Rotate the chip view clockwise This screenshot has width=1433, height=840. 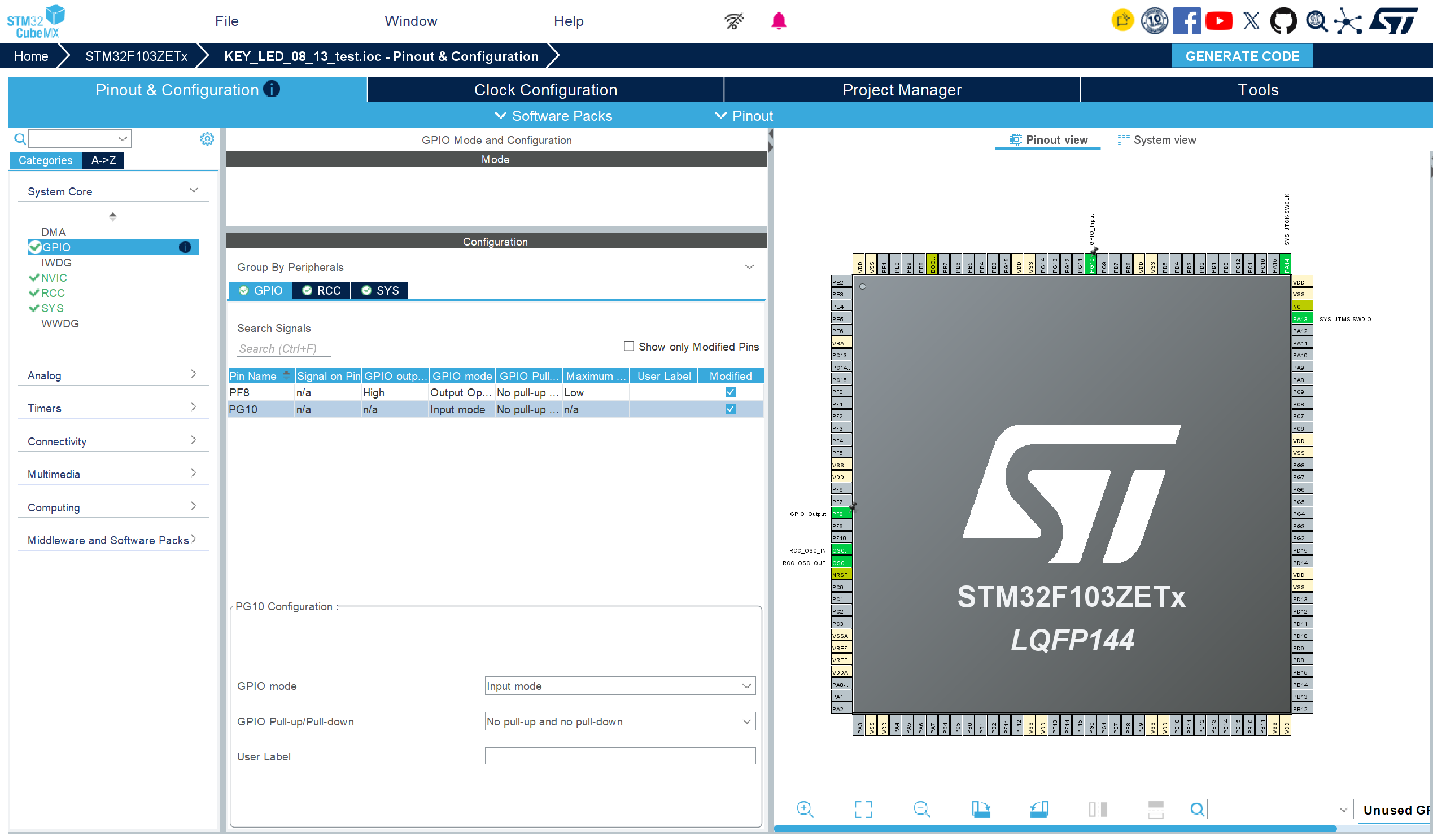(980, 810)
